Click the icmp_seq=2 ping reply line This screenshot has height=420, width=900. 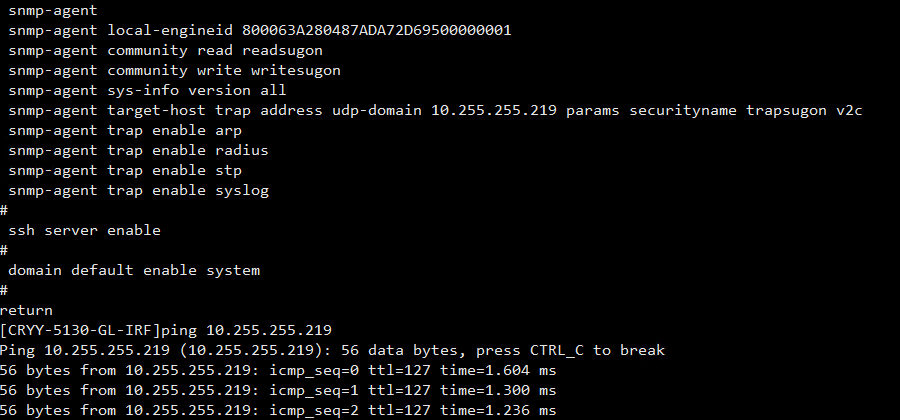tap(278, 410)
